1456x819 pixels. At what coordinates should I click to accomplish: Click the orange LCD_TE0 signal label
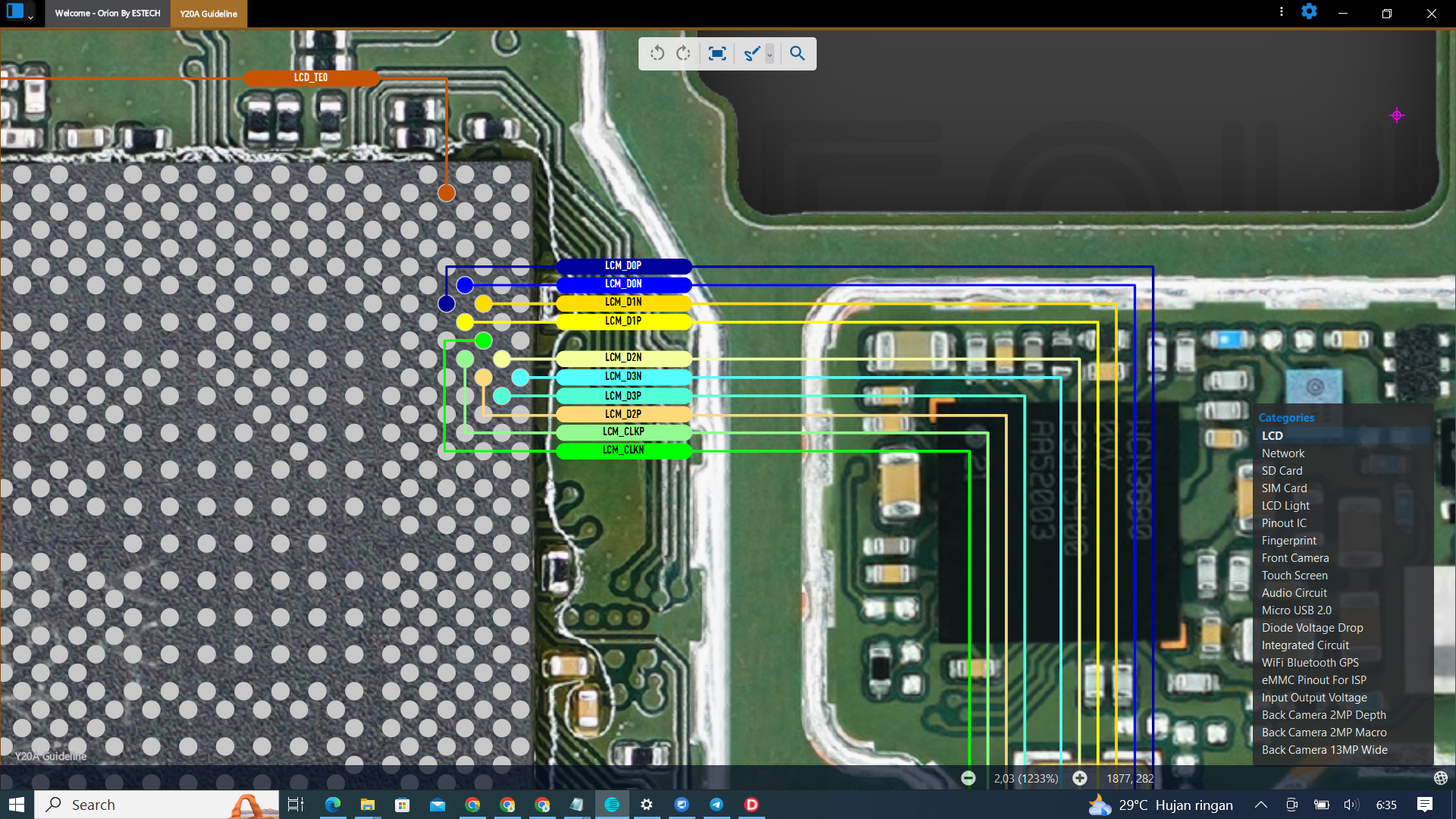(x=311, y=78)
